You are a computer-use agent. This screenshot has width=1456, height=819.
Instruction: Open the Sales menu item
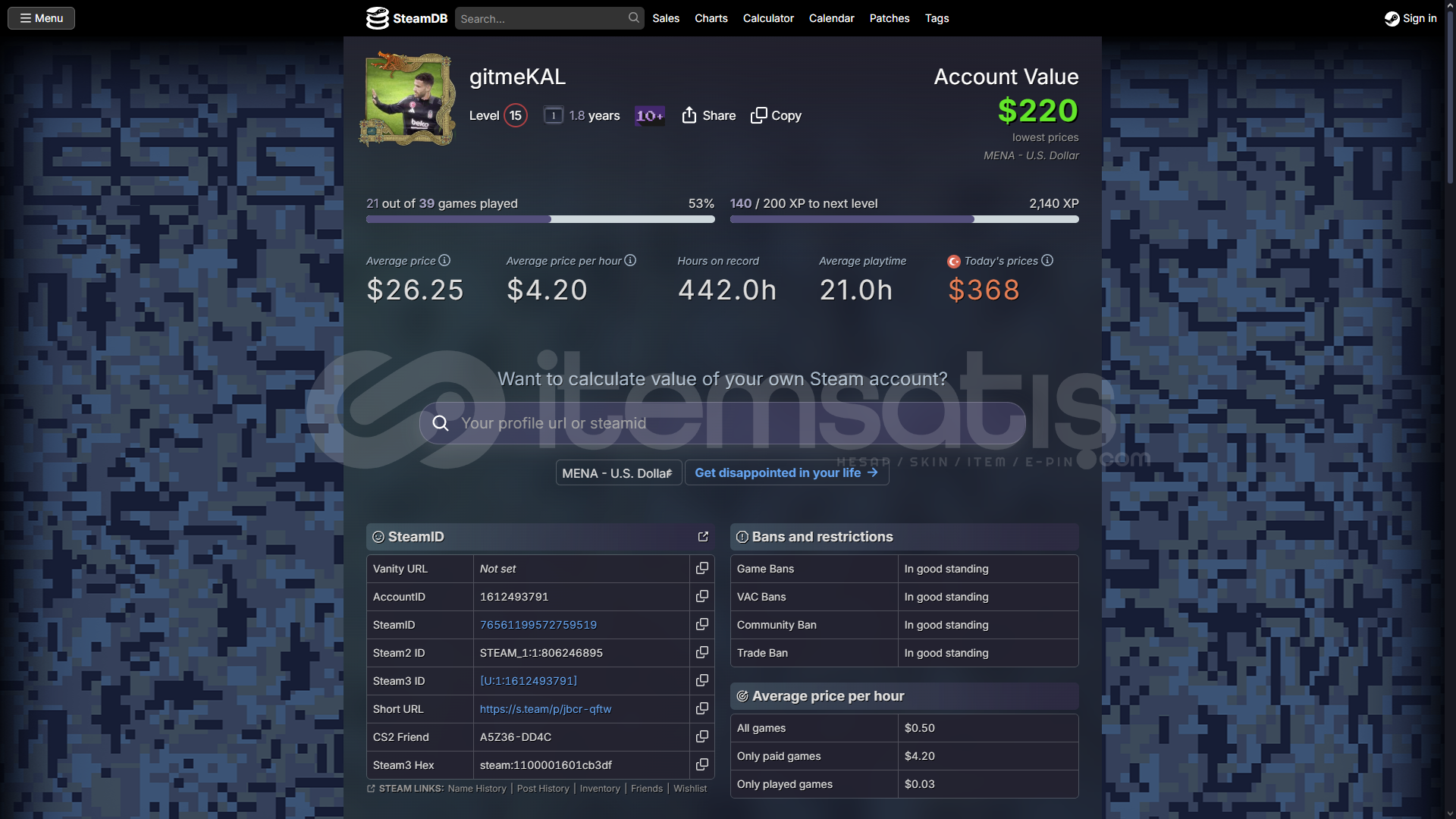click(x=666, y=18)
